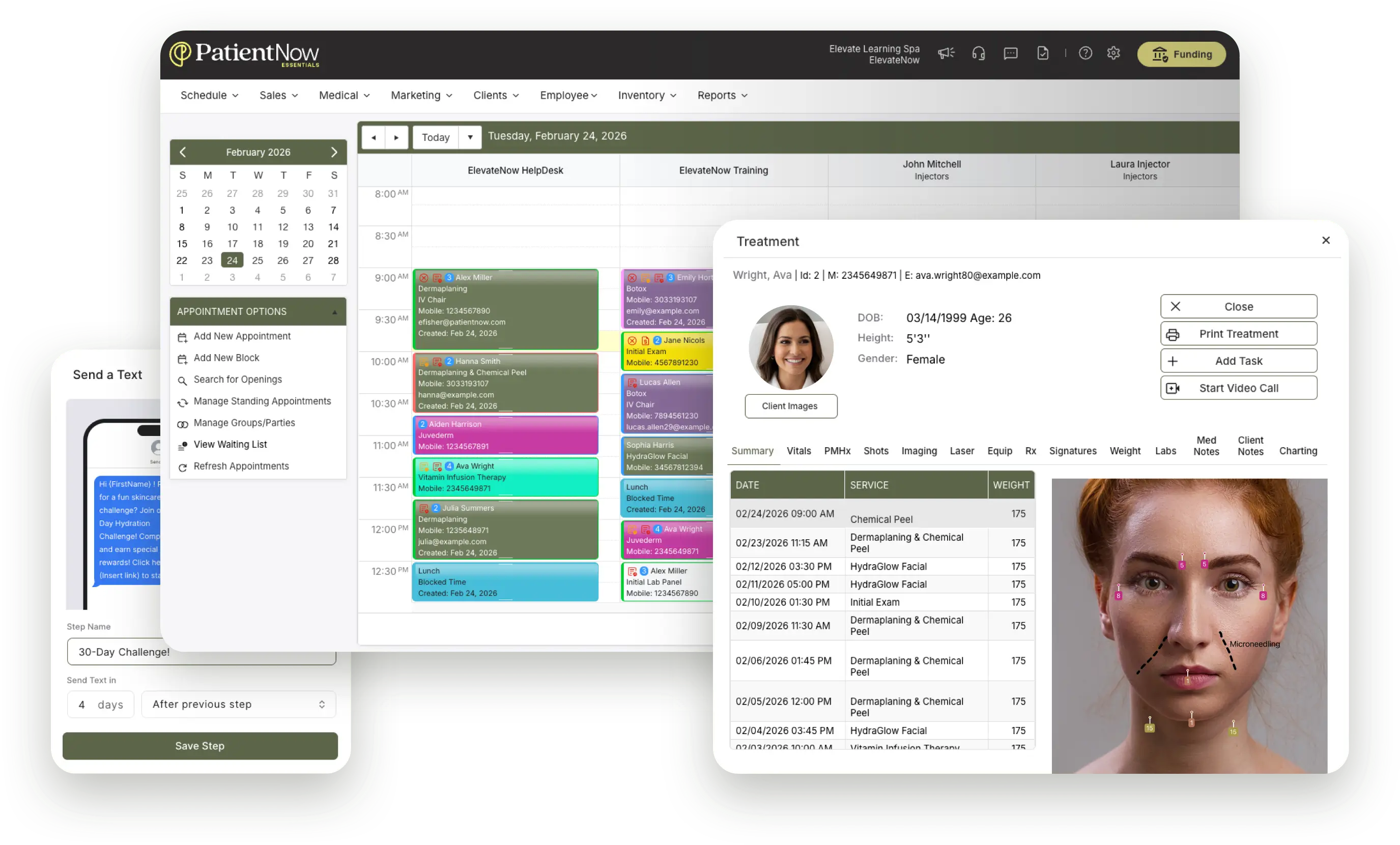
Task: Open the Medical menu dropdown
Action: [x=345, y=96]
